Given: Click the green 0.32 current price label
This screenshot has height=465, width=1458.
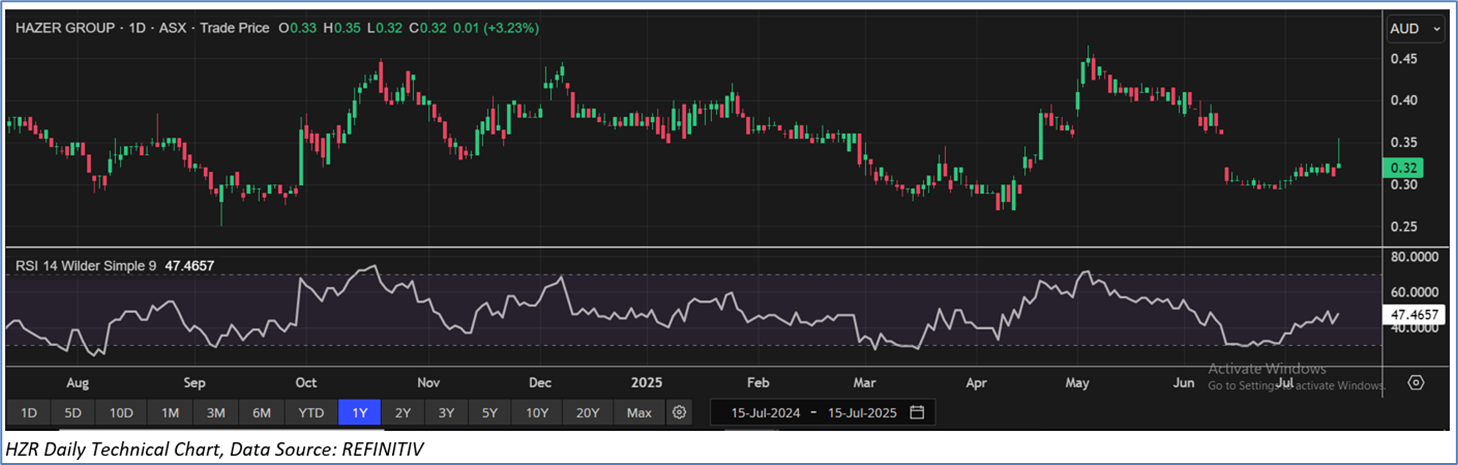Looking at the screenshot, I should (1407, 168).
